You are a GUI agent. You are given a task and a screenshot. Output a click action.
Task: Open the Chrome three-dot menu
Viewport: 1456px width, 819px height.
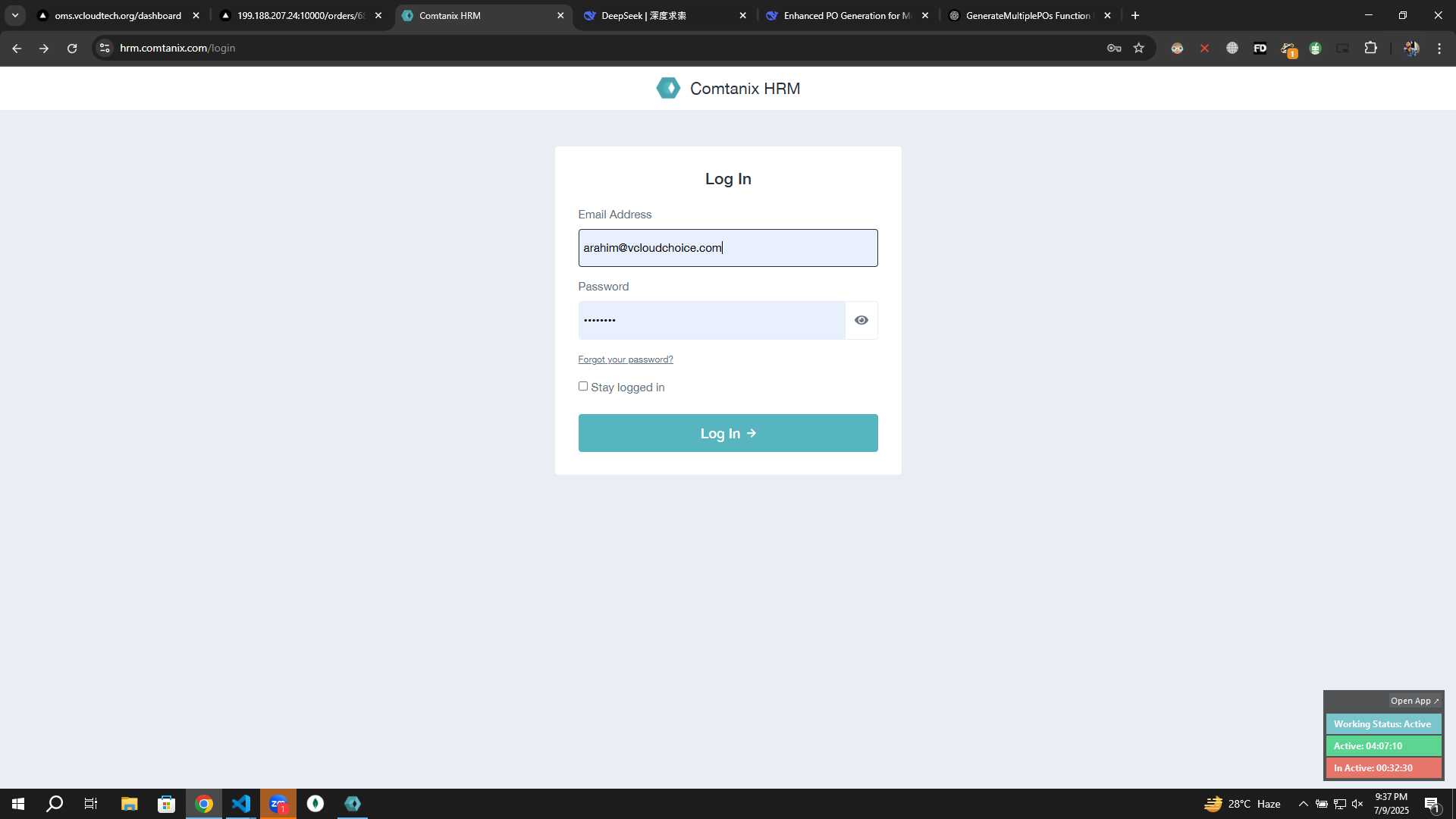point(1439,48)
